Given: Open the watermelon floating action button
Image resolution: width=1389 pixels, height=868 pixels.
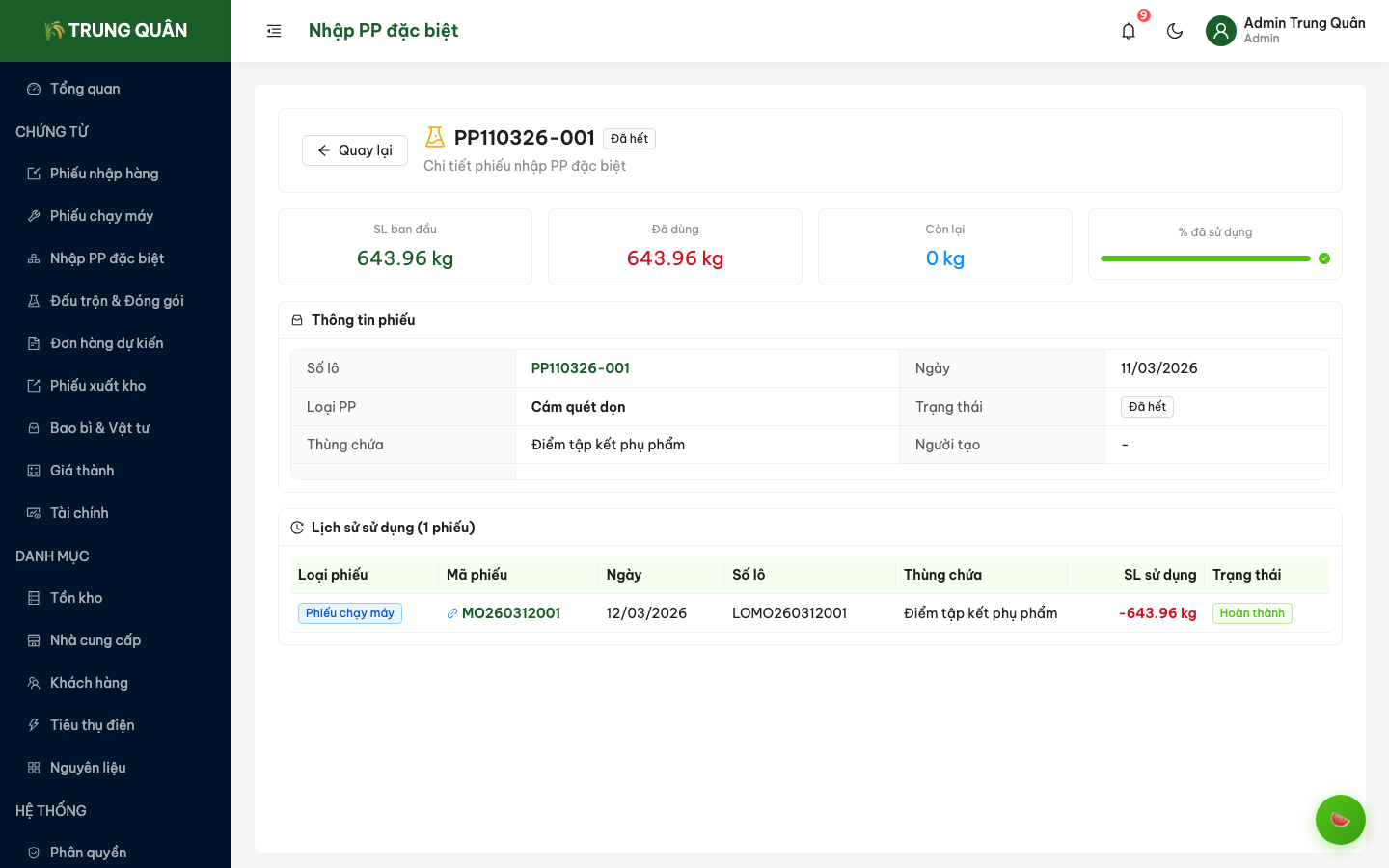Looking at the screenshot, I should (x=1340, y=820).
